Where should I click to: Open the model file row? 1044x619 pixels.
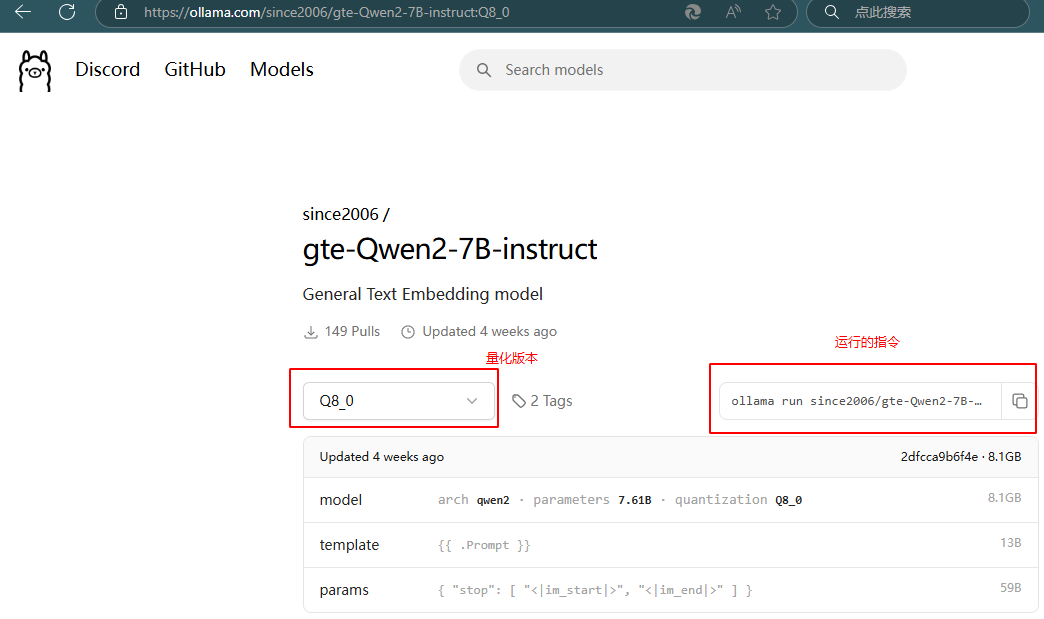pyautogui.click(x=670, y=500)
